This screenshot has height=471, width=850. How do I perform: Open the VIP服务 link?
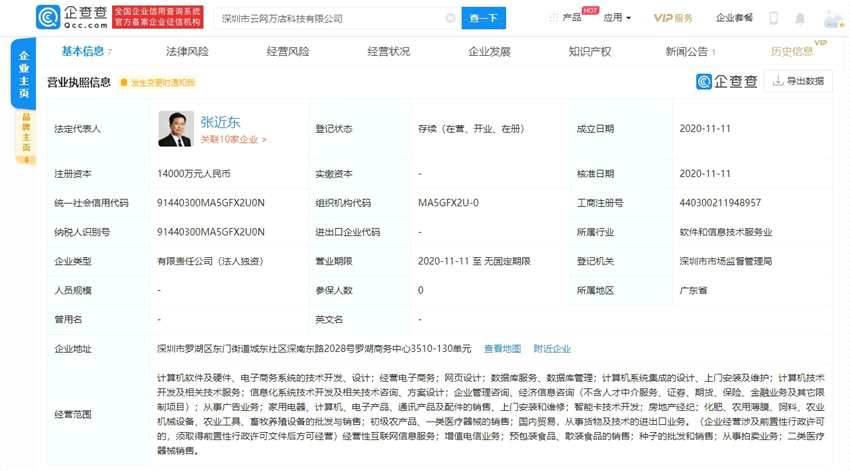(x=673, y=18)
